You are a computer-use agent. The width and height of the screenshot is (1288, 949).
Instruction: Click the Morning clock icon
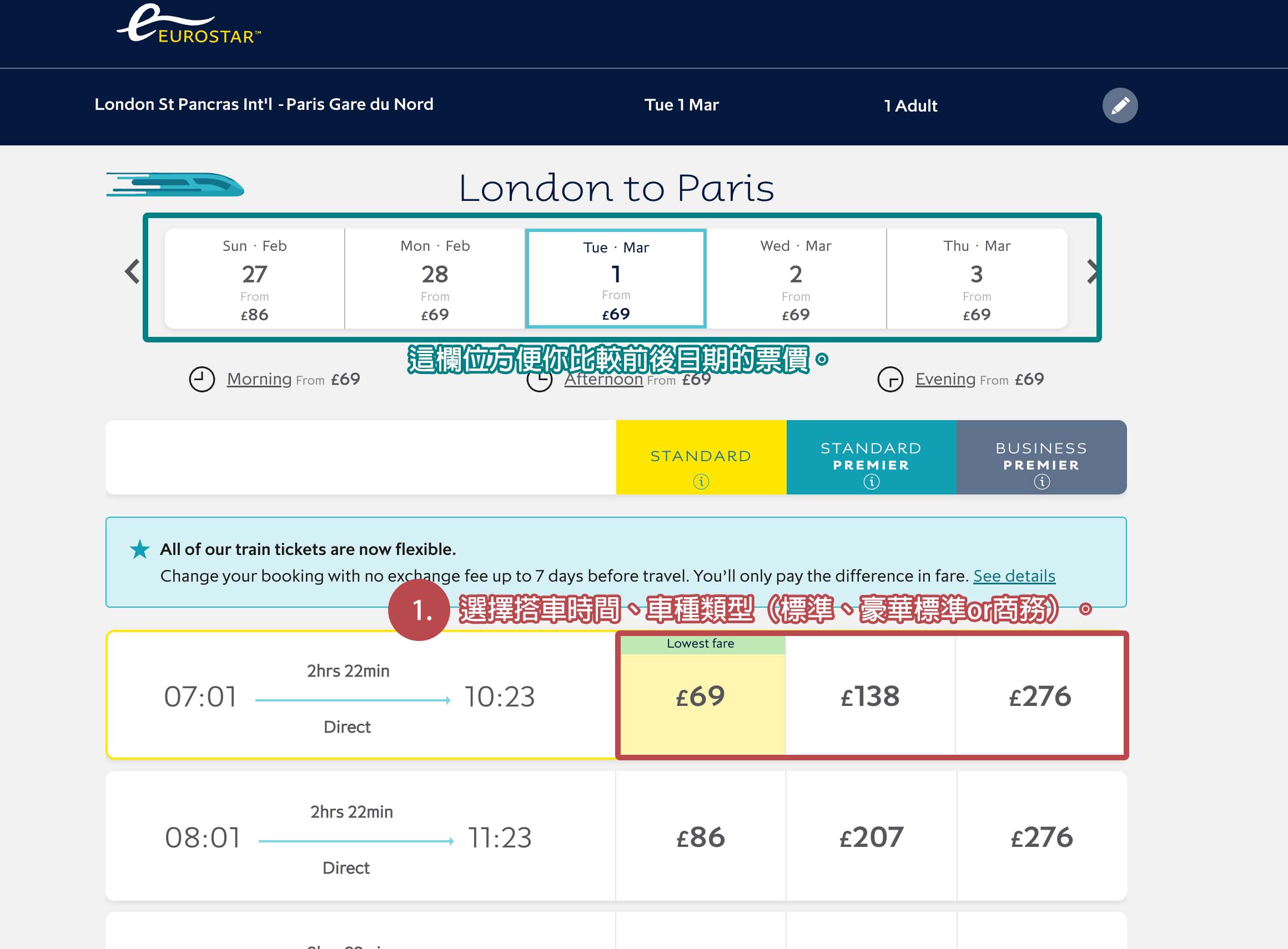click(x=202, y=379)
